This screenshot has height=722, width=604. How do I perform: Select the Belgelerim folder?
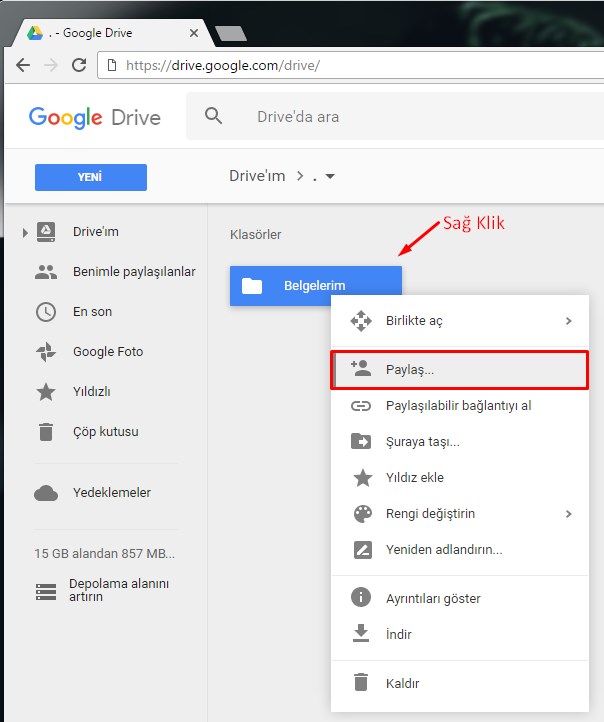click(315, 286)
